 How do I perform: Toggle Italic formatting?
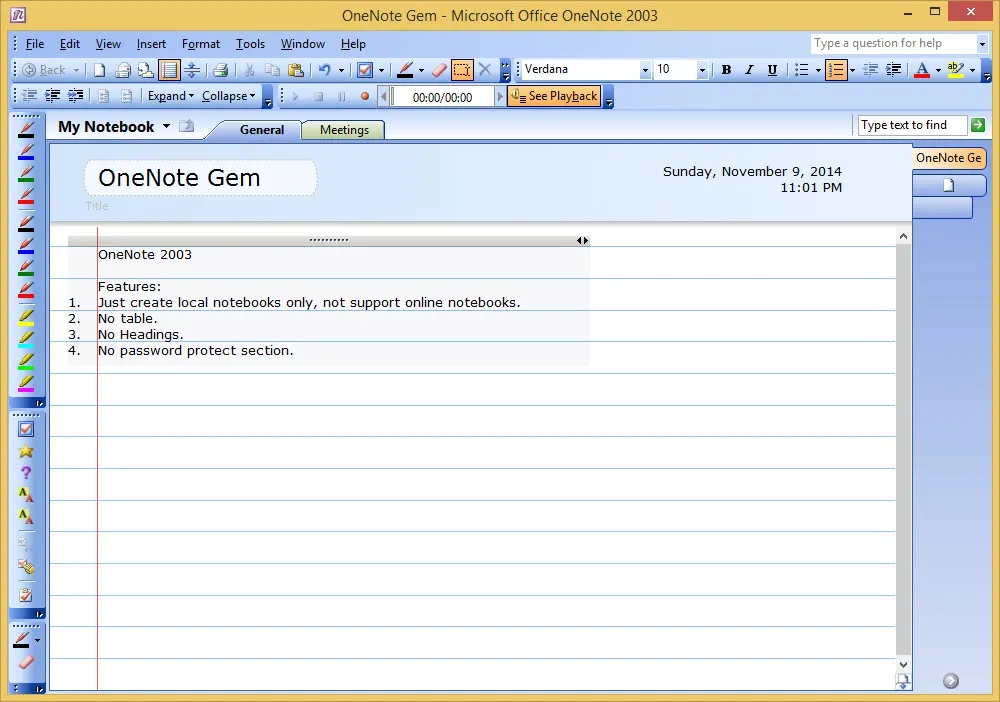tap(749, 70)
